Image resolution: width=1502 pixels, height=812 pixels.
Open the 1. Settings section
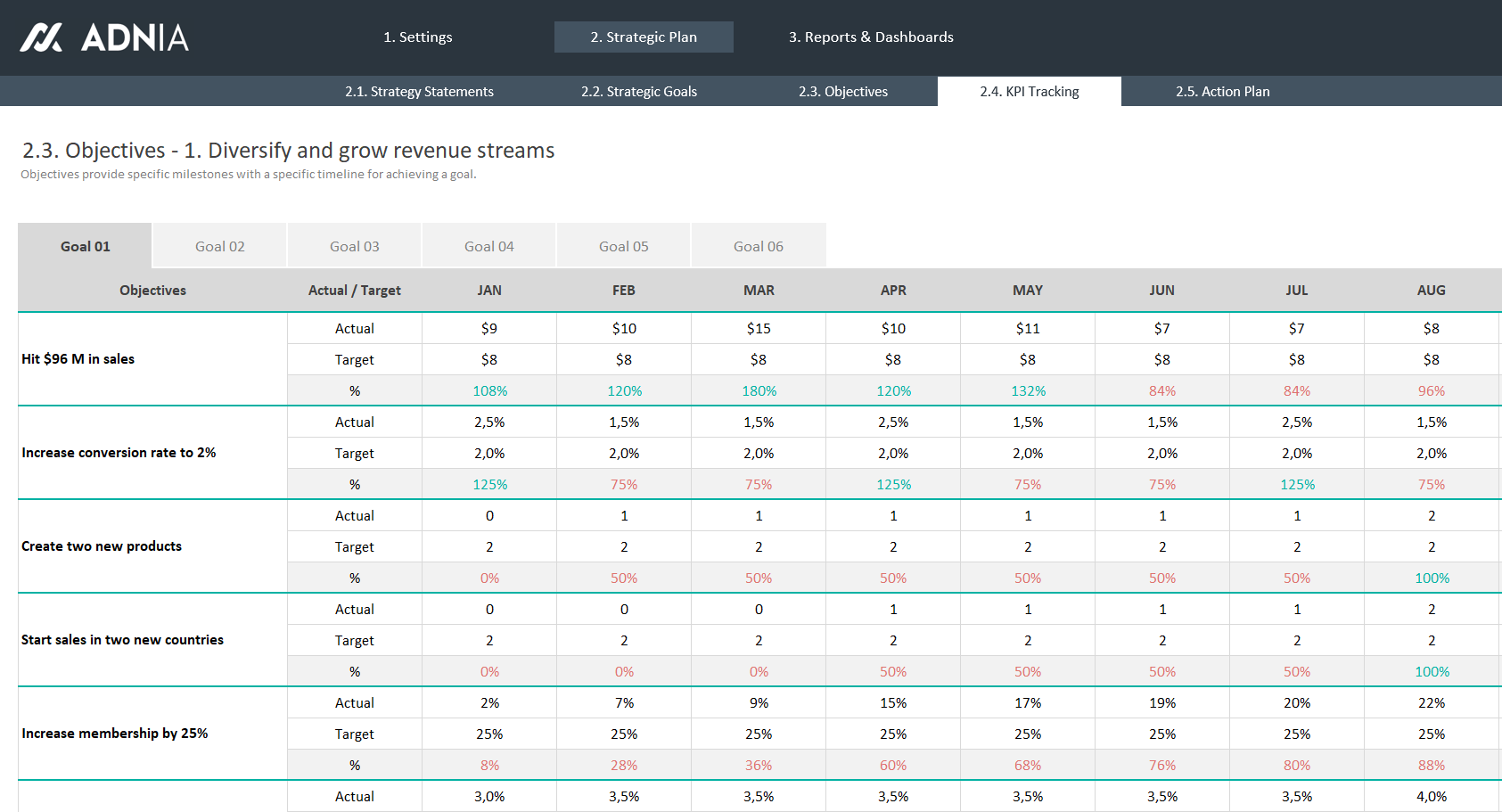tap(417, 37)
